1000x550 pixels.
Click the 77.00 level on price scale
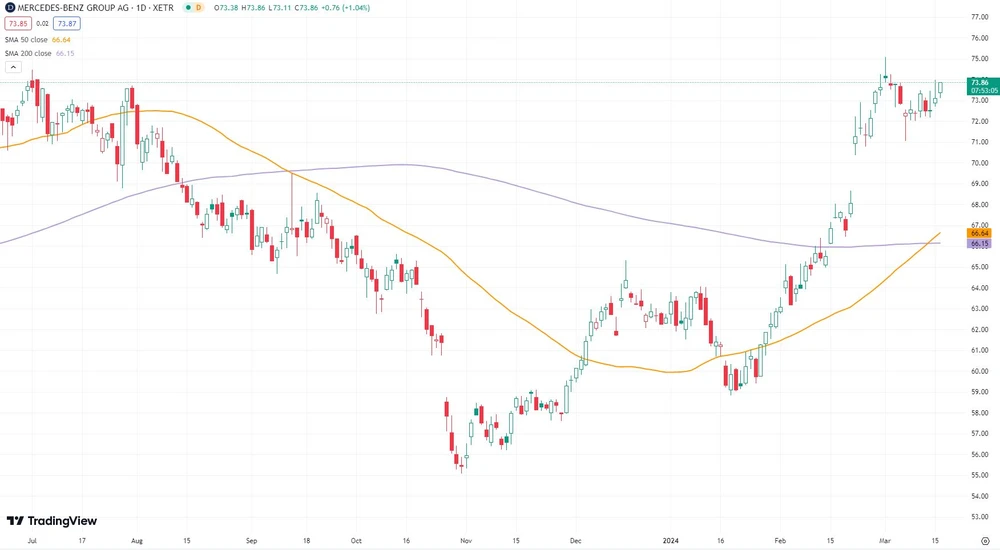pos(980,17)
